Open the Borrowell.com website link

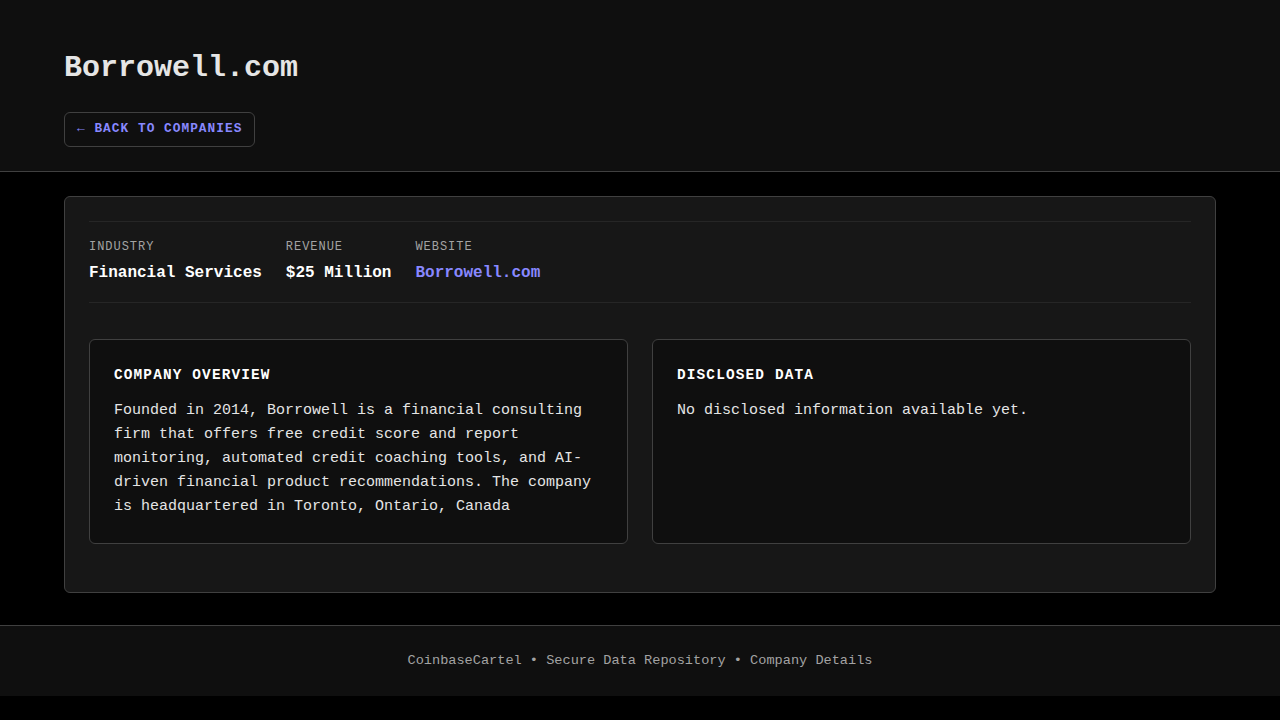[477, 272]
